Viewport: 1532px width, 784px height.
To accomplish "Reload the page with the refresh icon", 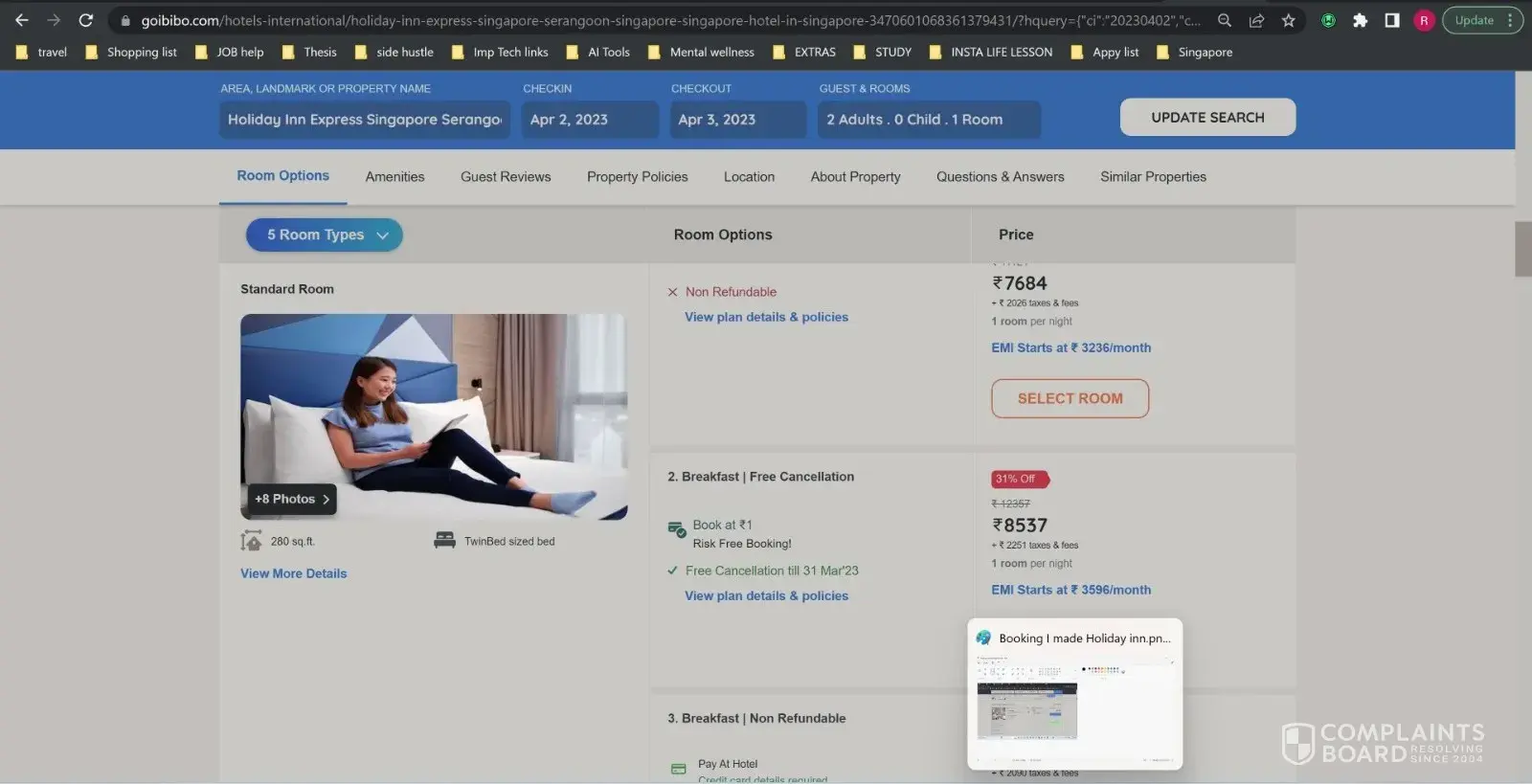I will (x=85, y=20).
